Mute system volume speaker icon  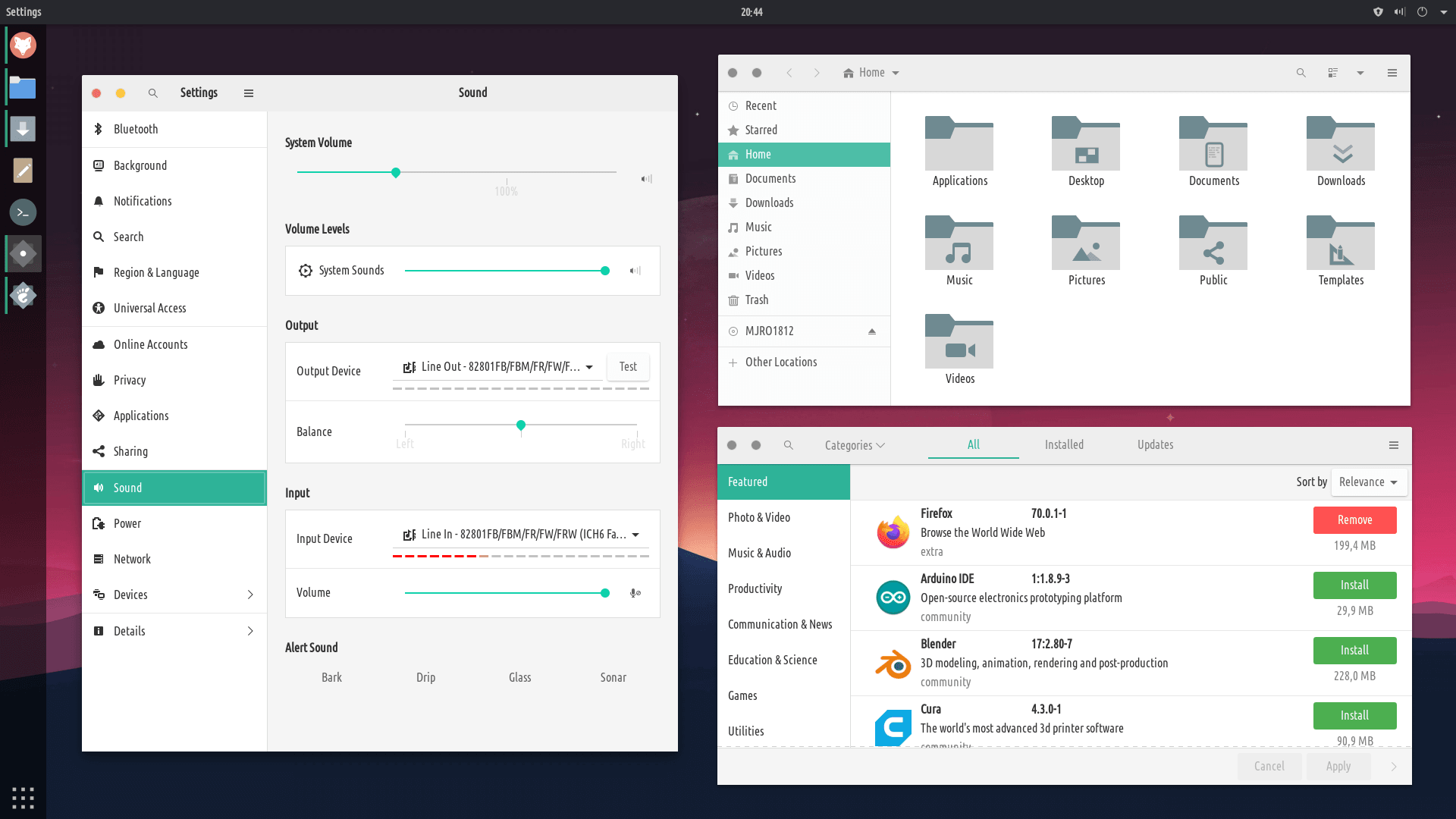(x=646, y=179)
